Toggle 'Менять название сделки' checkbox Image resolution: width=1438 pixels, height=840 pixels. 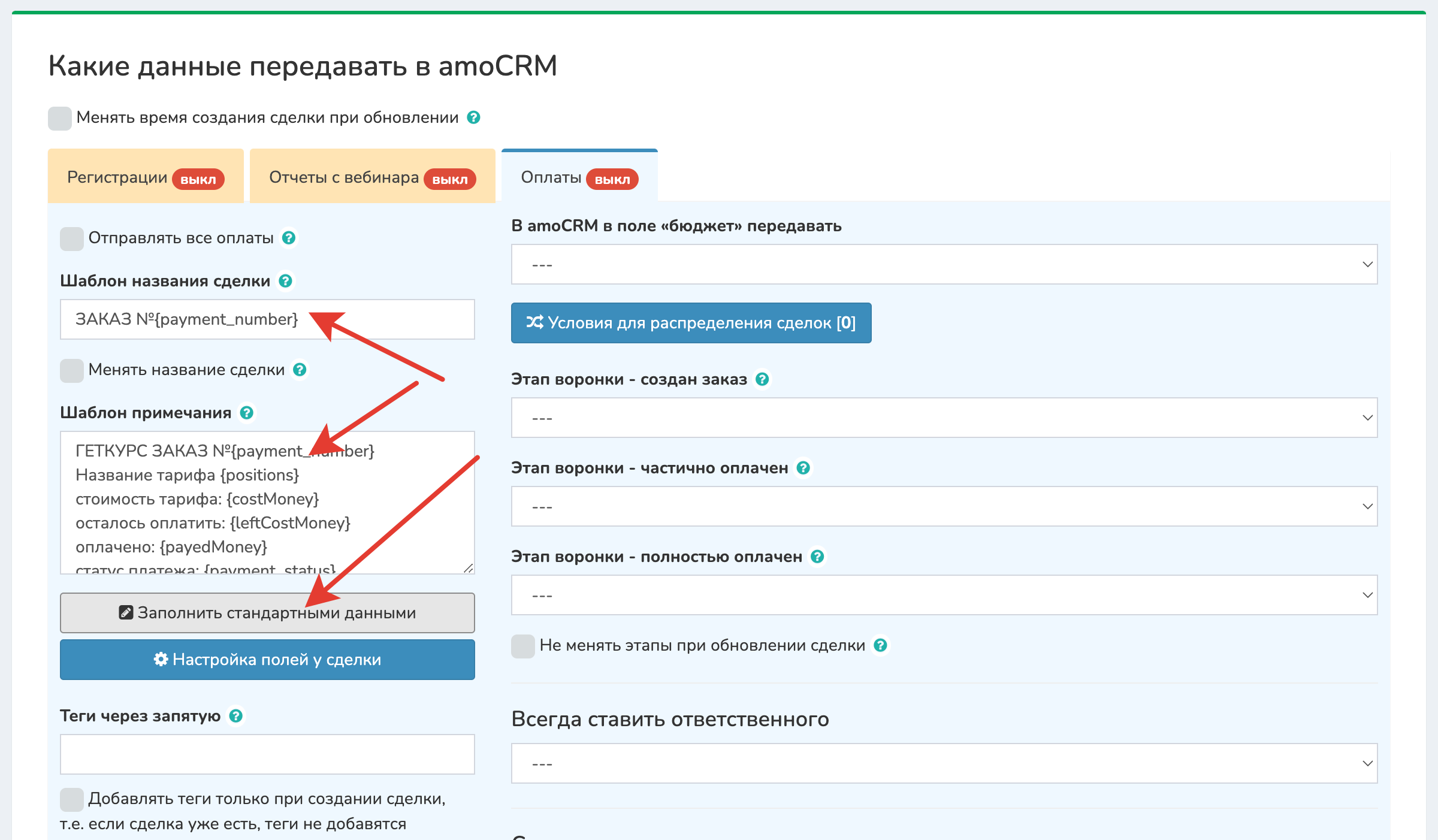pos(72,370)
